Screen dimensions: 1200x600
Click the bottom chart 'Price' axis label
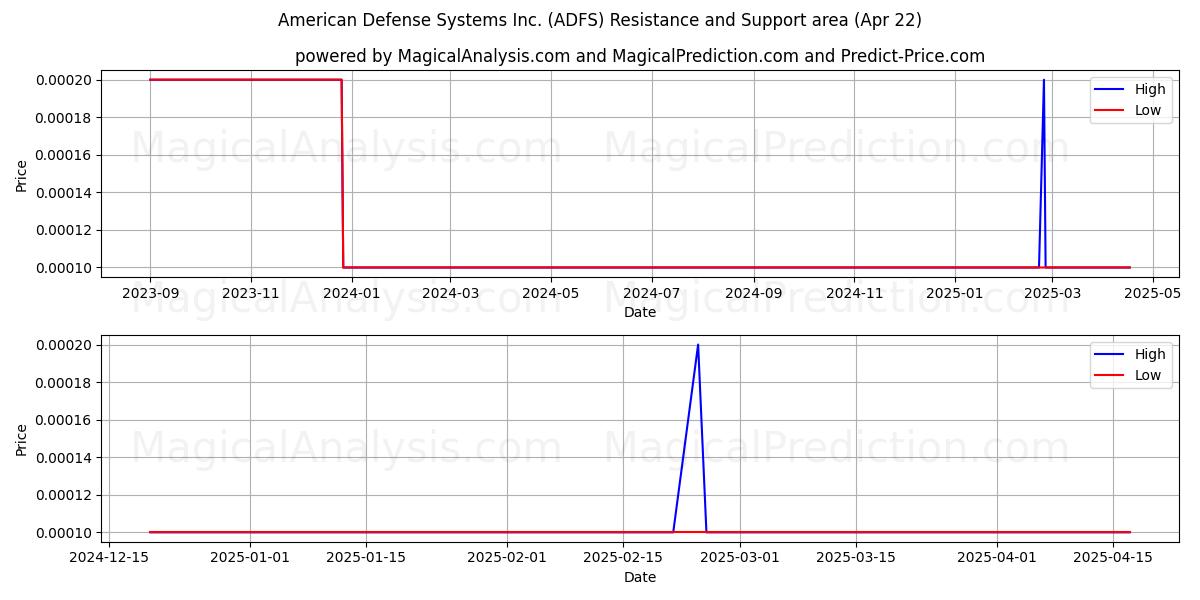pos(22,439)
